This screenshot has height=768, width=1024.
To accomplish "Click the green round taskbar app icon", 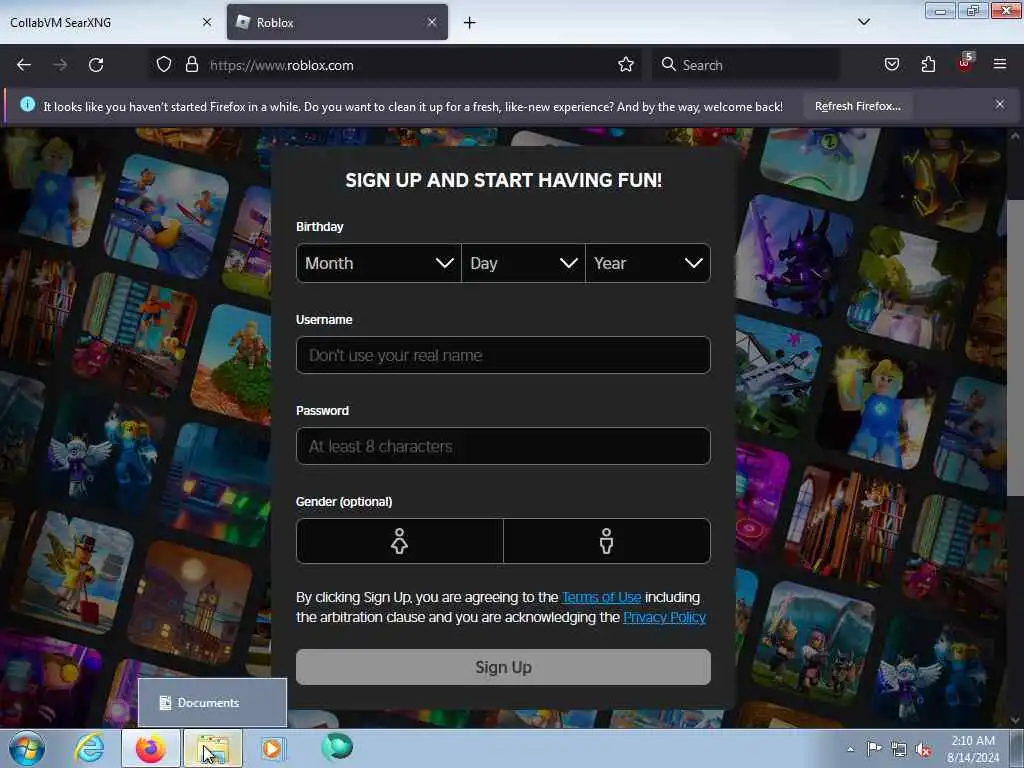I will pos(337,747).
